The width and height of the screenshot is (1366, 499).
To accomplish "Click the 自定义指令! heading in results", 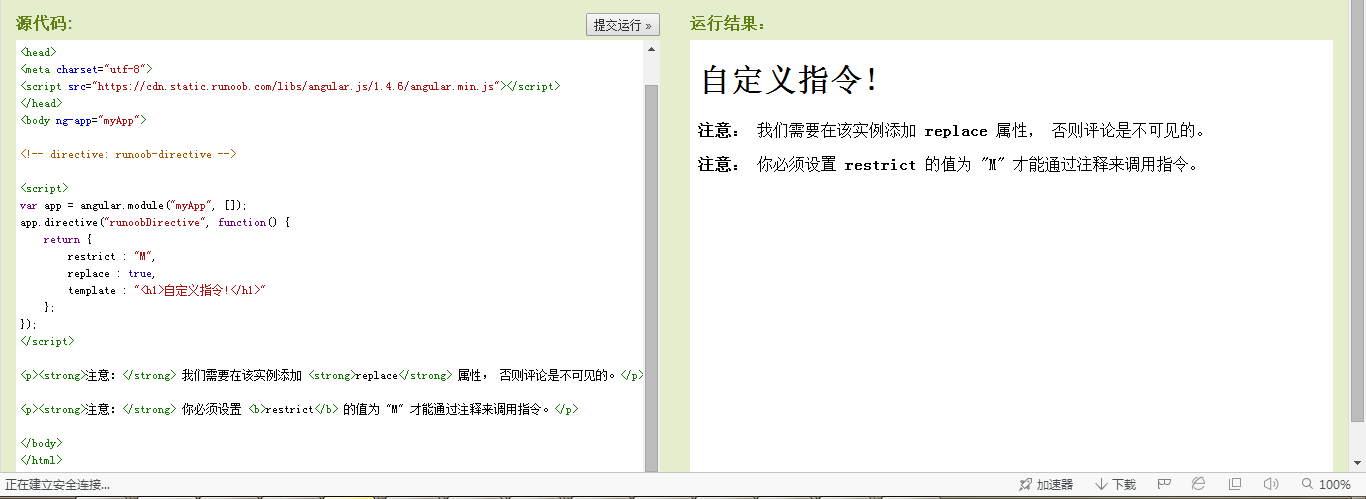I will (x=790, y=80).
